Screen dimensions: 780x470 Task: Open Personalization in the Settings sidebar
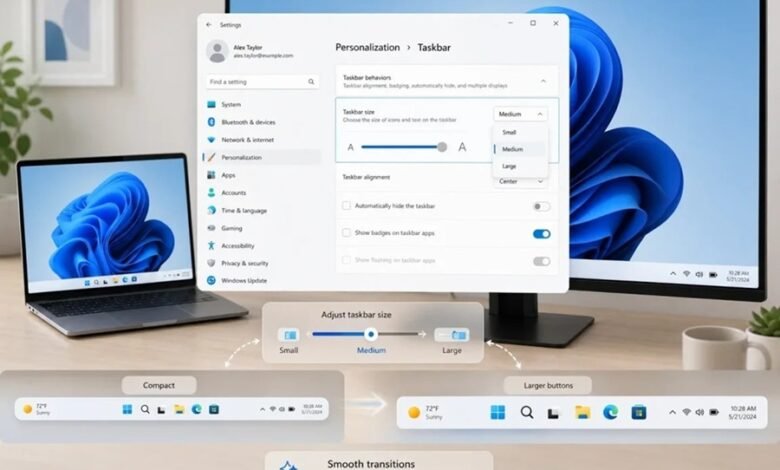[262, 157]
